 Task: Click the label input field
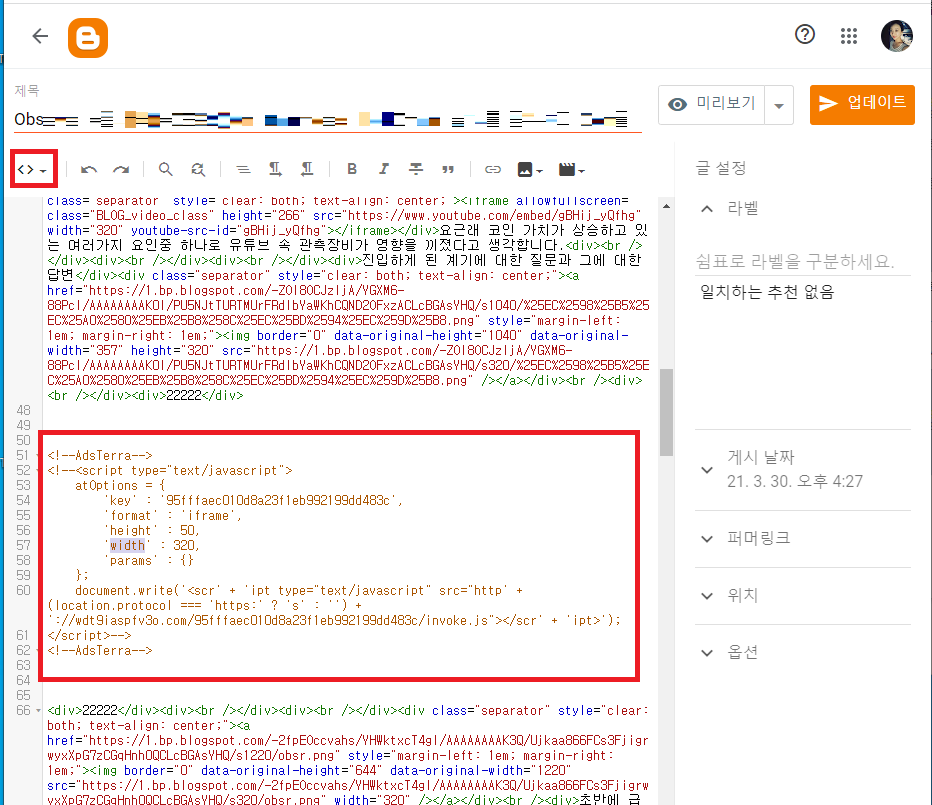pyautogui.click(x=802, y=260)
